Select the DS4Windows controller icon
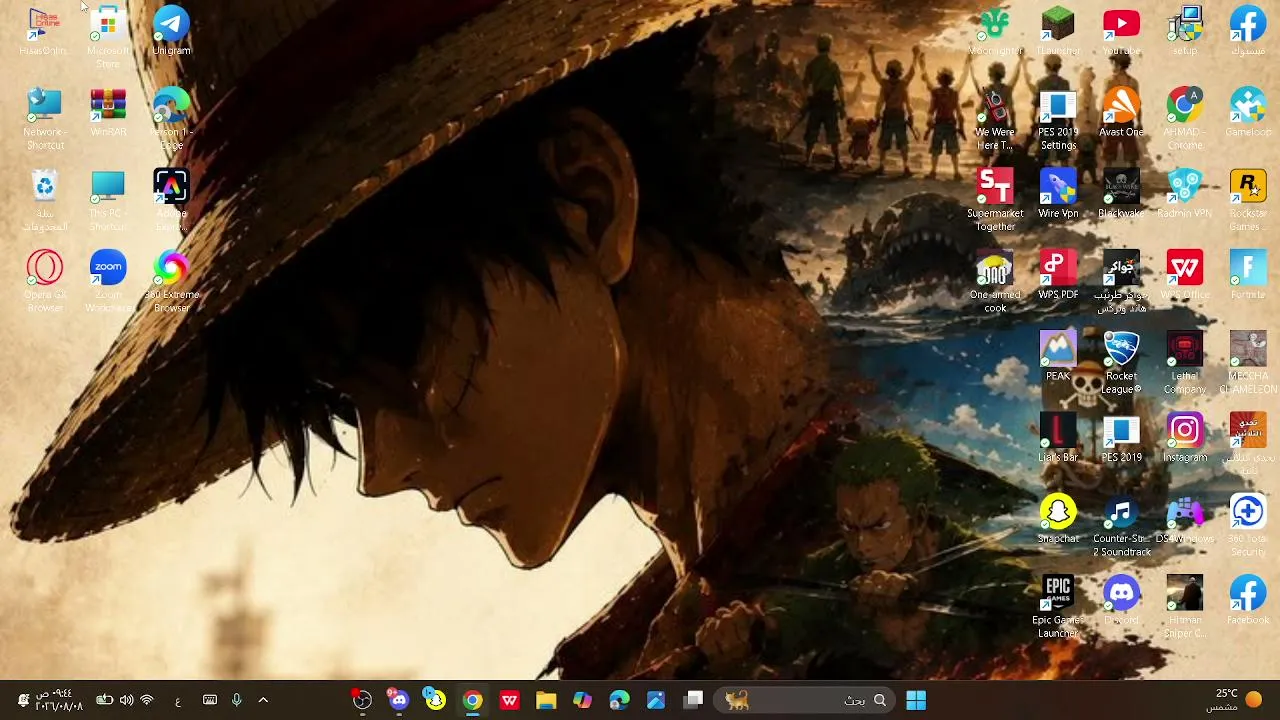The height and width of the screenshot is (720, 1280). pyautogui.click(x=1185, y=518)
